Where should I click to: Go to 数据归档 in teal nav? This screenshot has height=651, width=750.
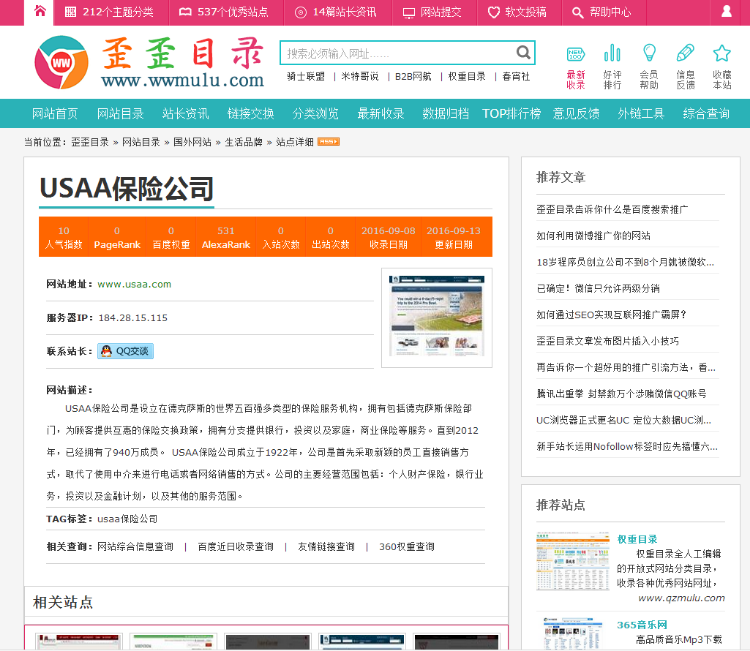click(x=445, y=114)
